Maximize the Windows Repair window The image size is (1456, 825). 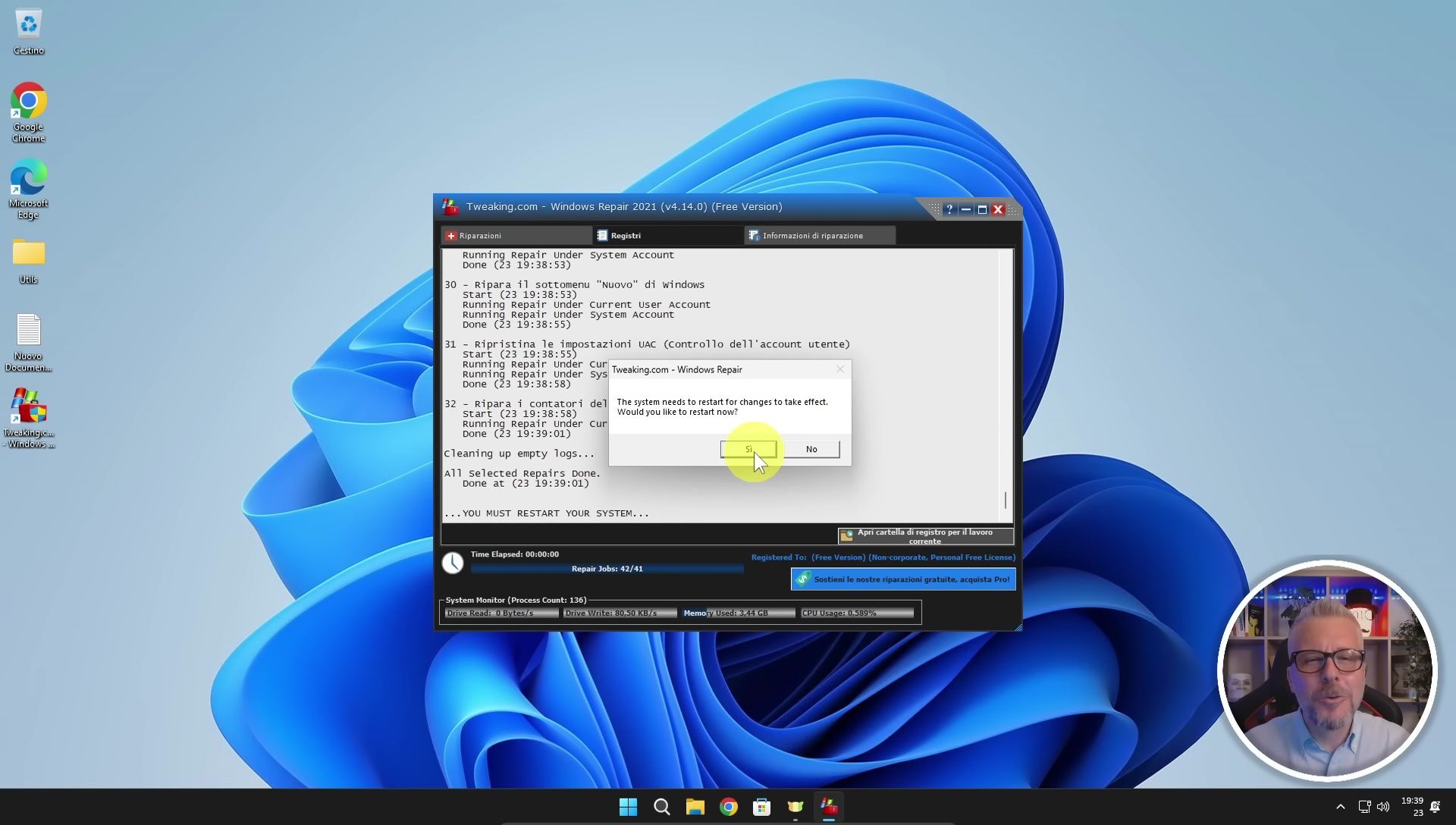coord(982,210)
